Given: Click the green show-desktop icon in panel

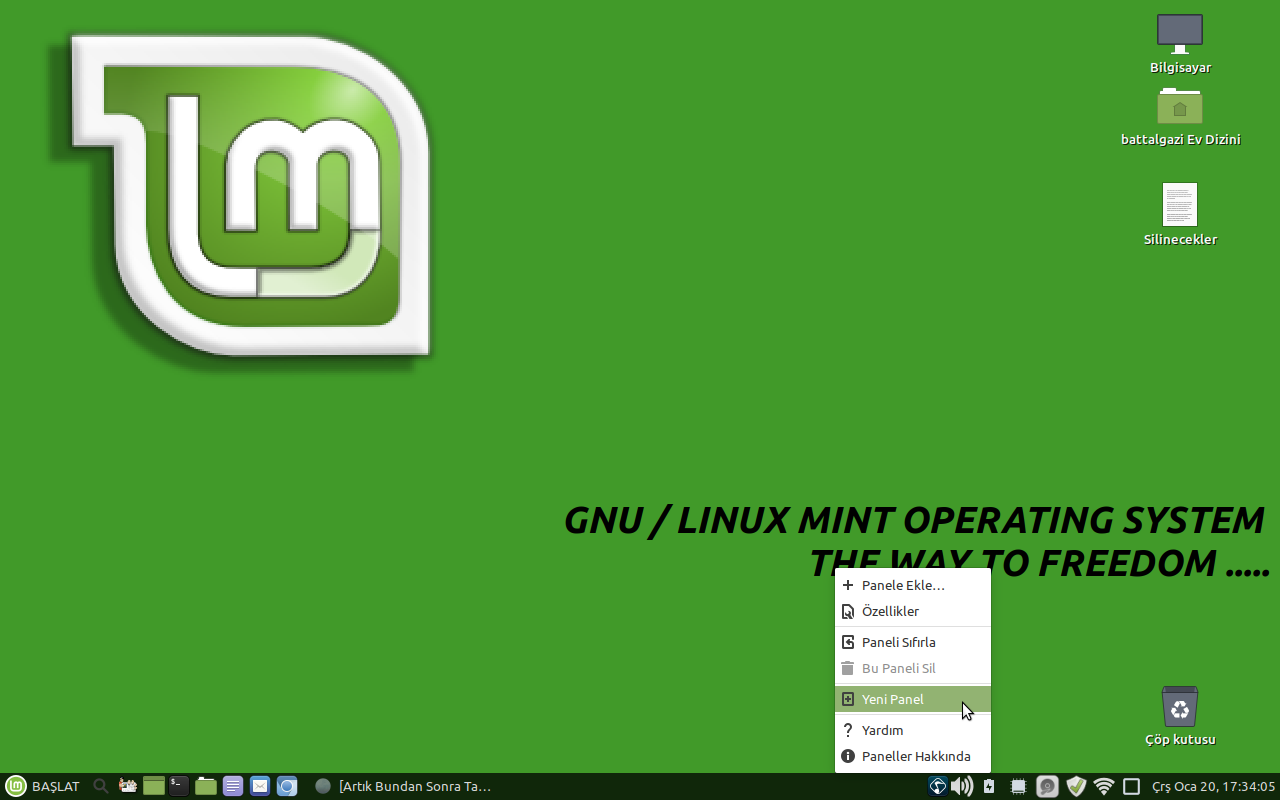Looking at the screenshot, I should pyautogui.click(x=153, y=786).
